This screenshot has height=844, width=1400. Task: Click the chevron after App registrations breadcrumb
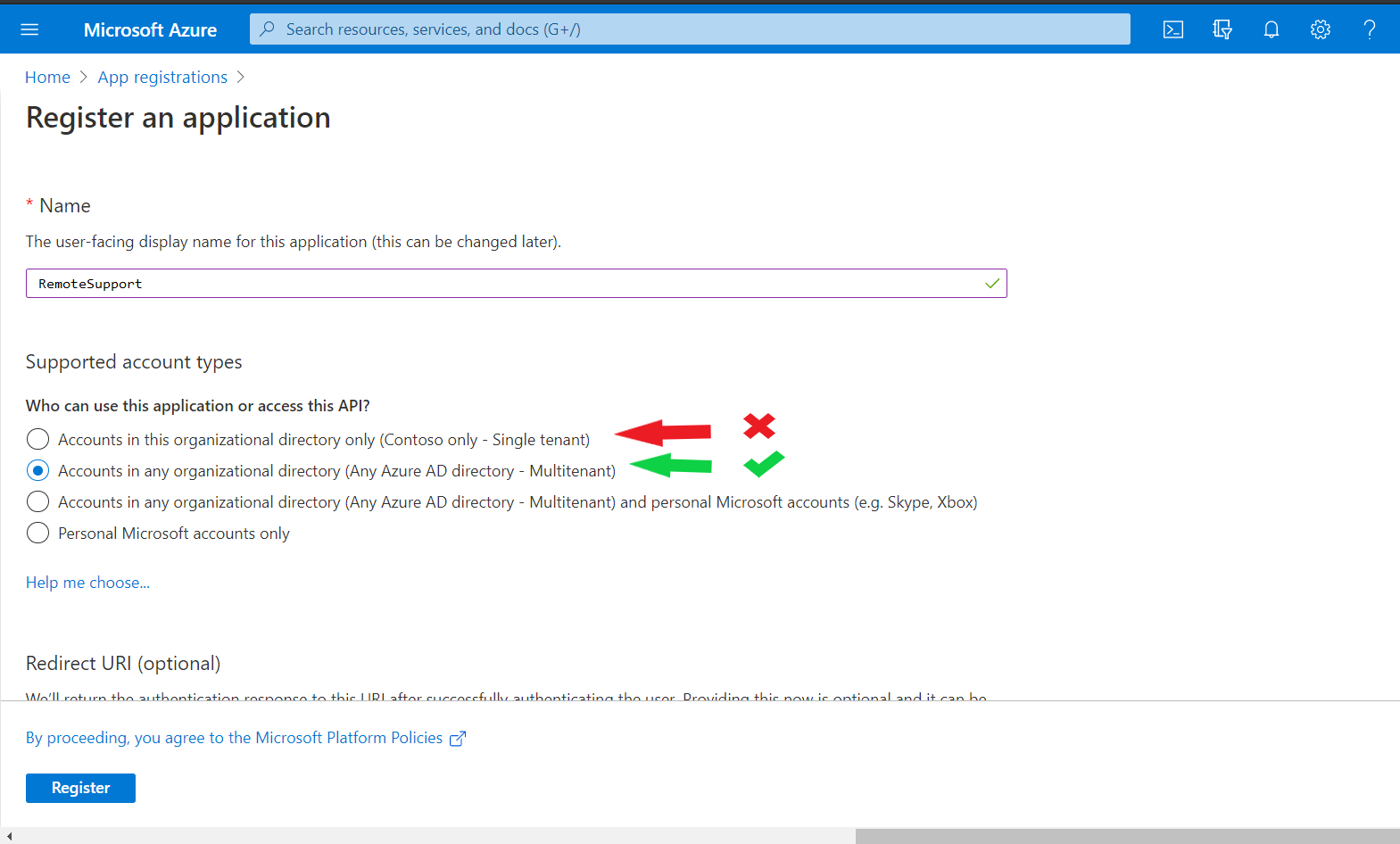click(241, 78)
